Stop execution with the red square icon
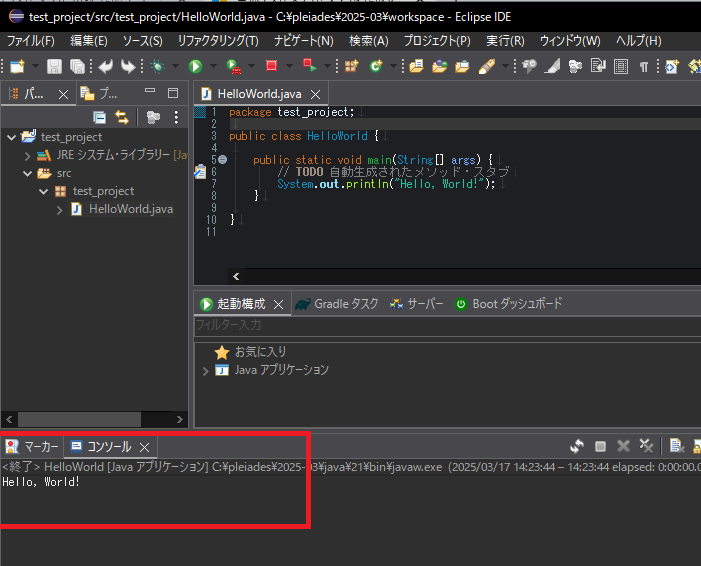This screenshot has height=566, width=701. pyautogui.click(x=271, y=66)
